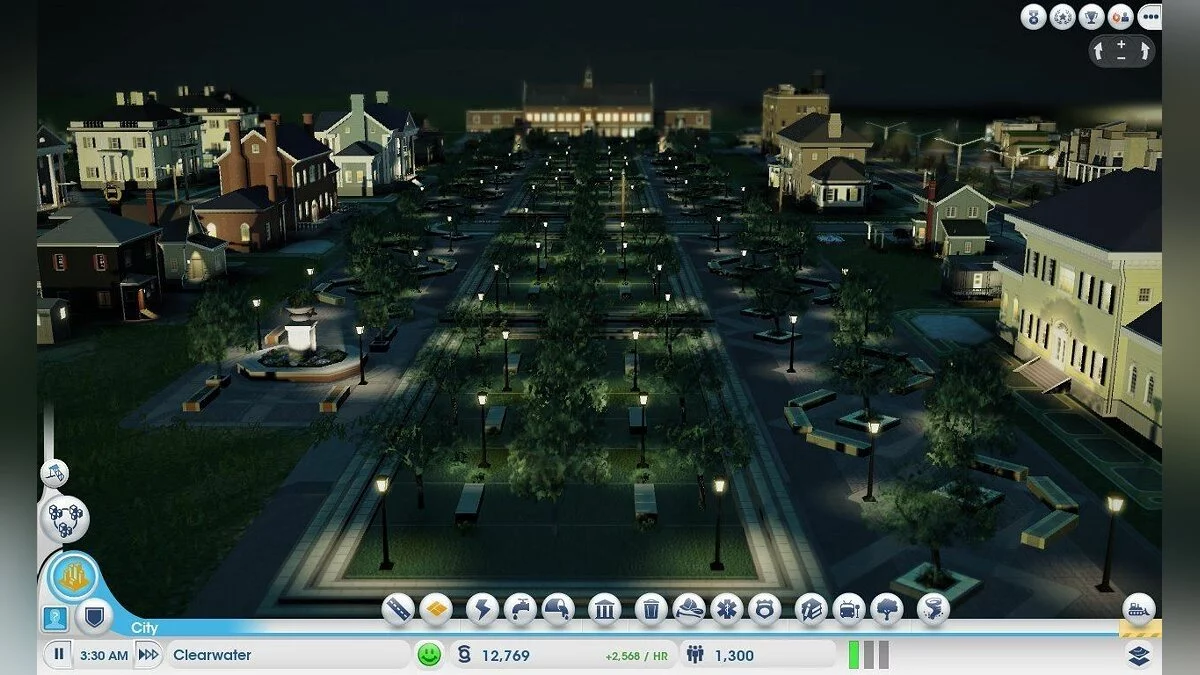The width and height of the screenshot is (1200, 675).
Task: Open the friends online icon
Action: click(x=1120, y=16)
